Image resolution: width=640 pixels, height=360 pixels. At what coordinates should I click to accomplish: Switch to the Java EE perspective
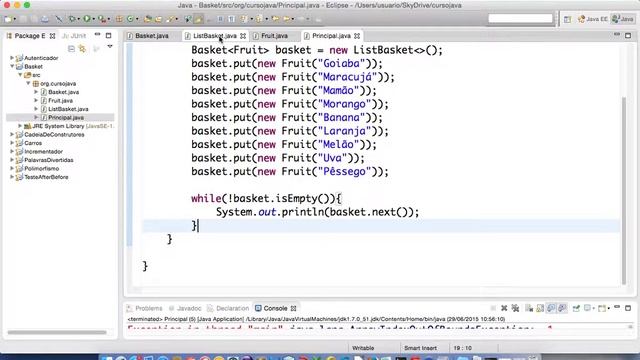[592, 19]
